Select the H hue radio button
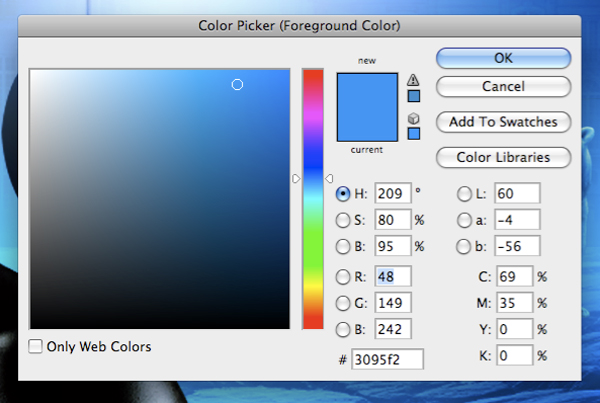 pyautogui.click(x=343, y=194)
